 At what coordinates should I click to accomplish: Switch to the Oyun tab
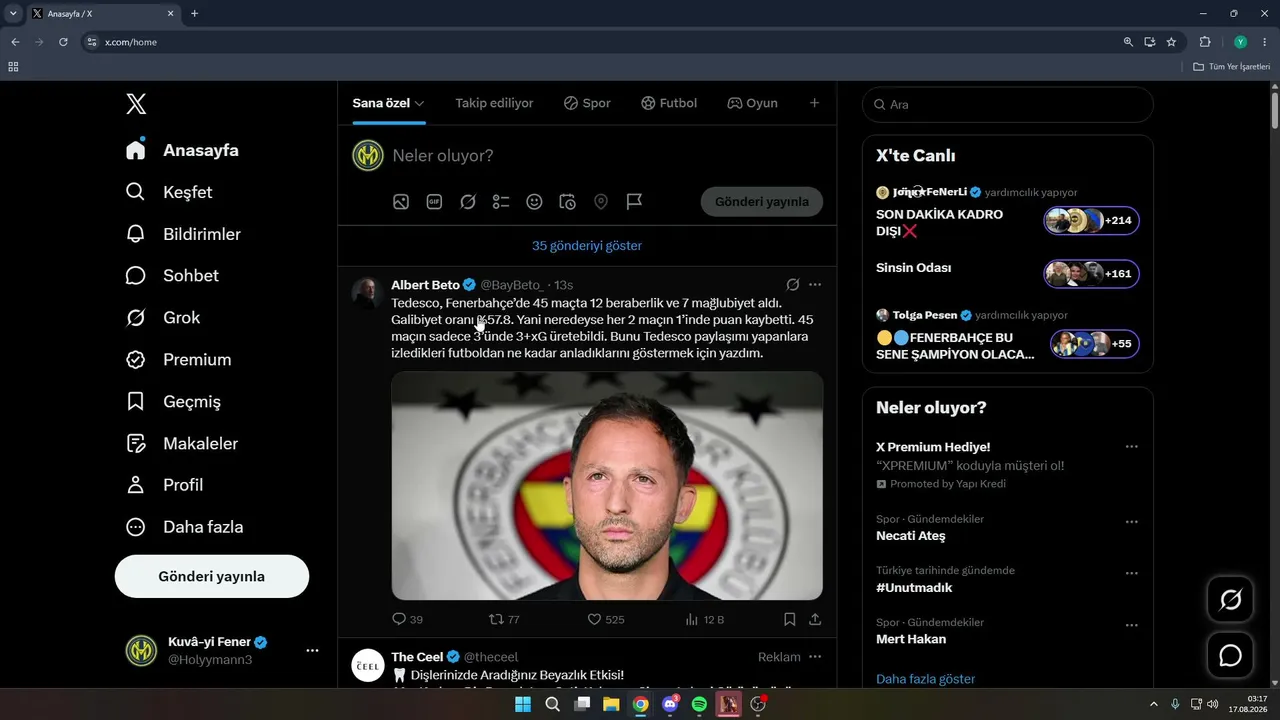coord(752,103)
